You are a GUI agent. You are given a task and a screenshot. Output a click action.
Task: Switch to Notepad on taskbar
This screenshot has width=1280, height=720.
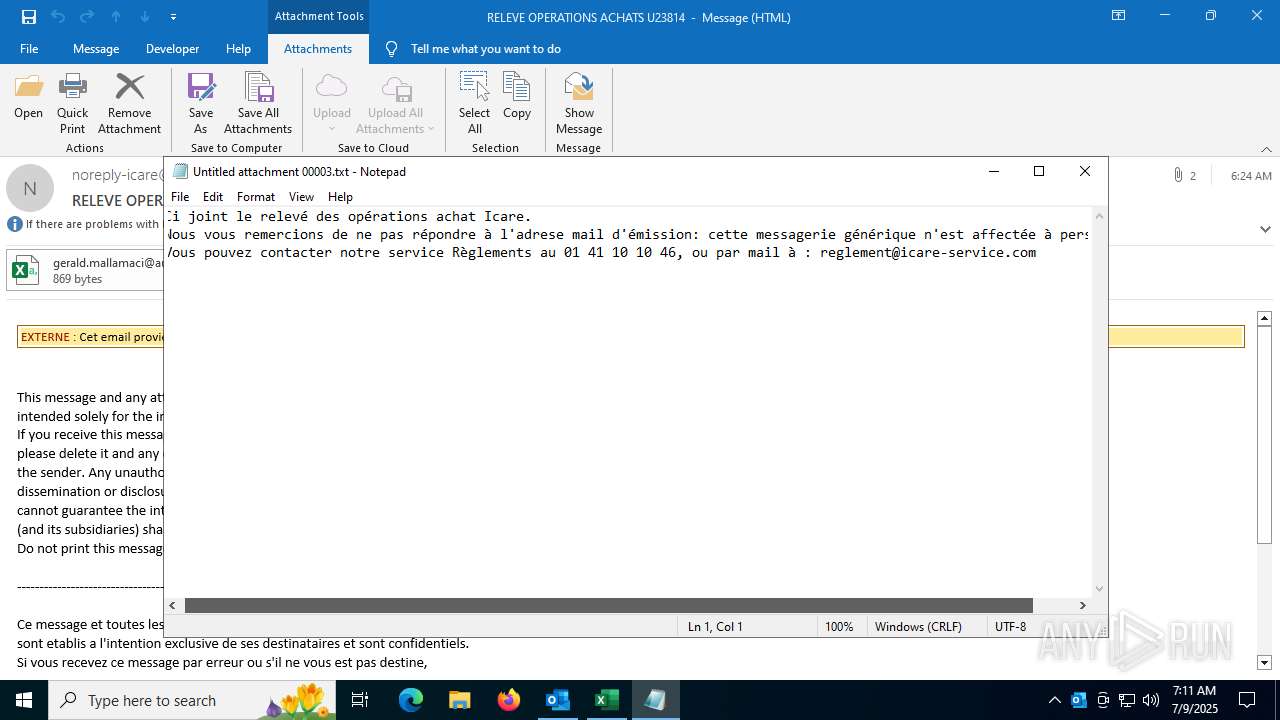(655, 700)
